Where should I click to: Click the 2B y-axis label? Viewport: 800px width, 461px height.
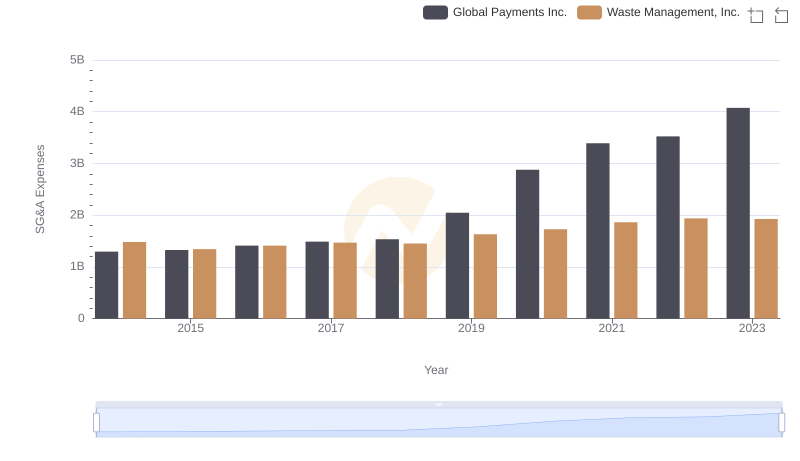(77, 215)
